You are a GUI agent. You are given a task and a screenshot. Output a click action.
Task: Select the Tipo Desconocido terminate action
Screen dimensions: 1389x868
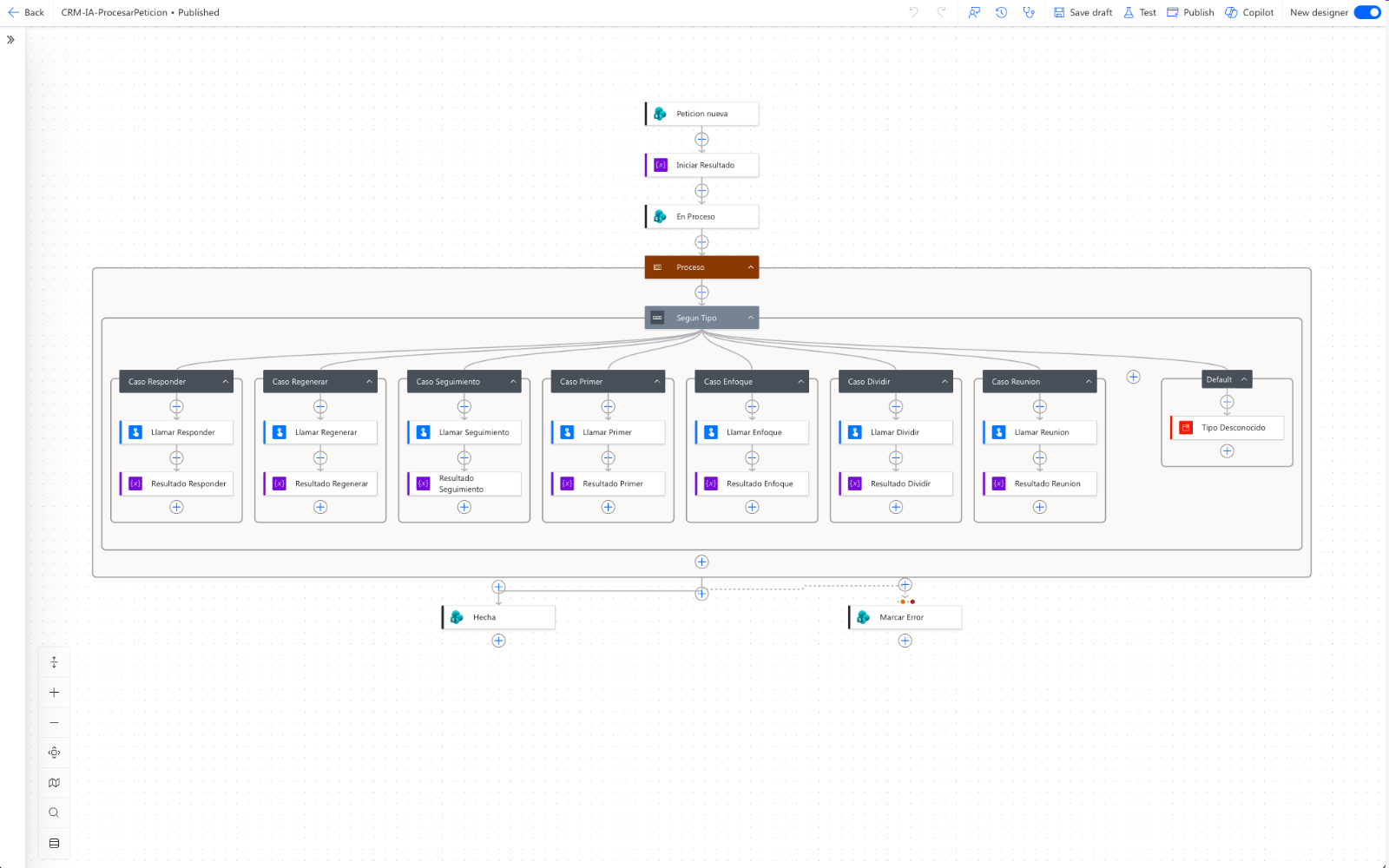1227,428
